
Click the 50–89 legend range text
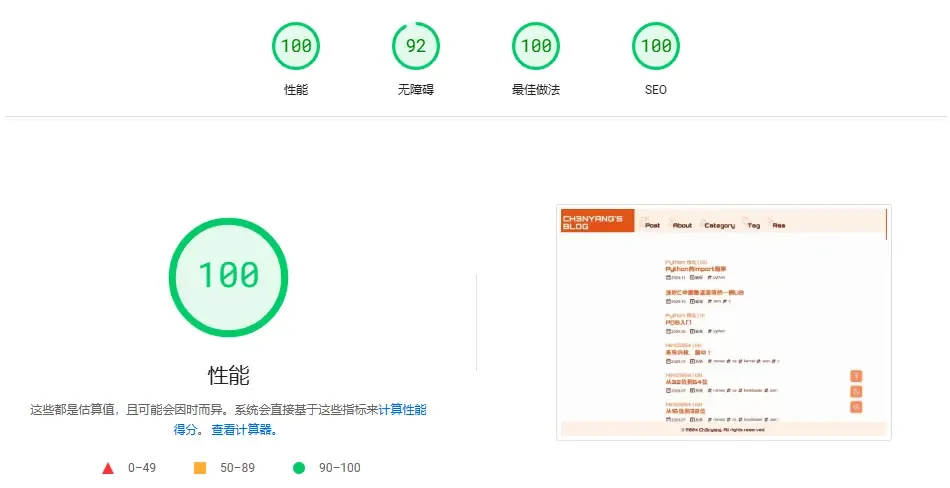(x=238, y=468)
